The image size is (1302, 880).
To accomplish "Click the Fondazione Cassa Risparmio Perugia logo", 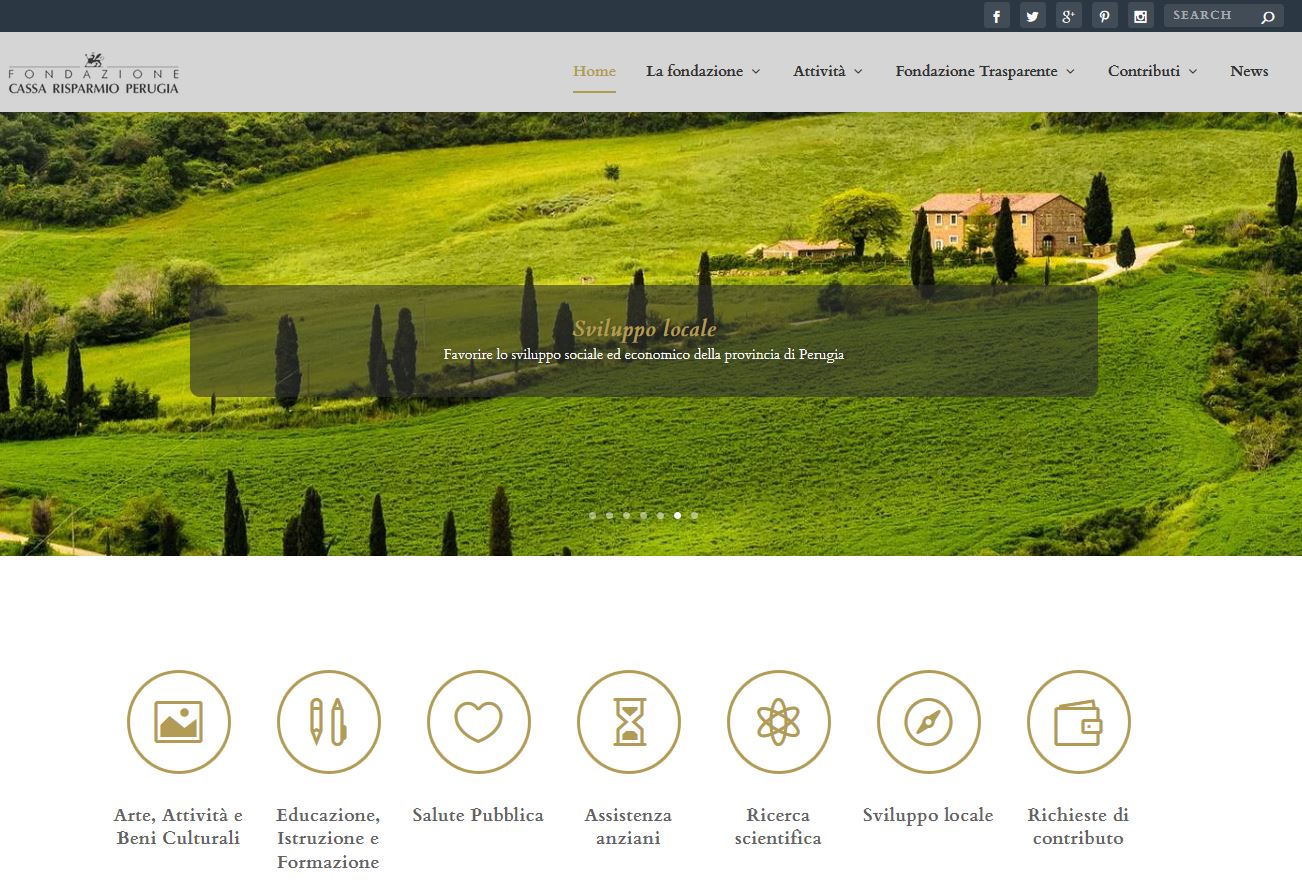I will coord(94,73).
